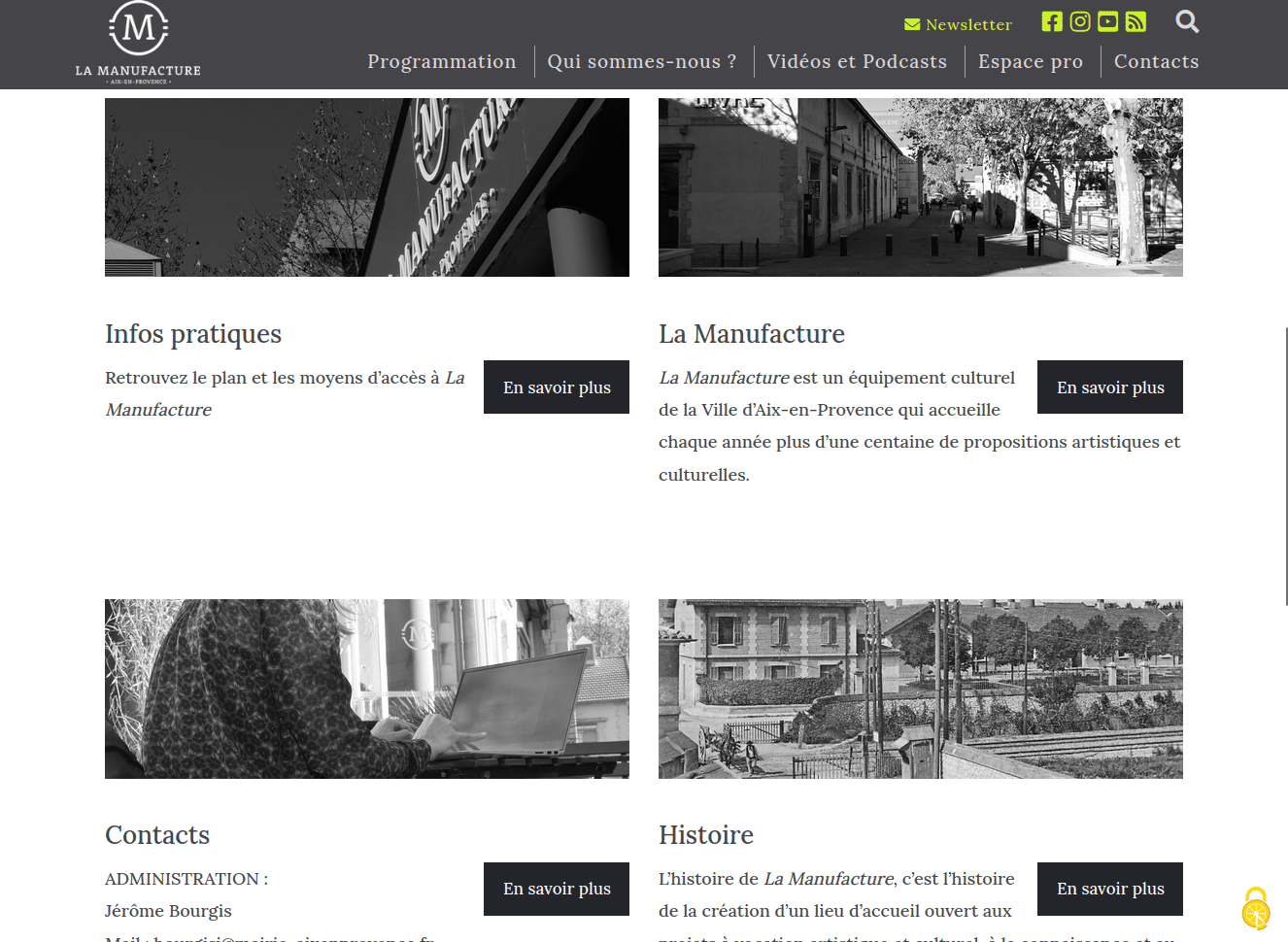The image size is (1288, 942).
Task: Open the RSS feed icon
Action: click(x=1135, y=21)
